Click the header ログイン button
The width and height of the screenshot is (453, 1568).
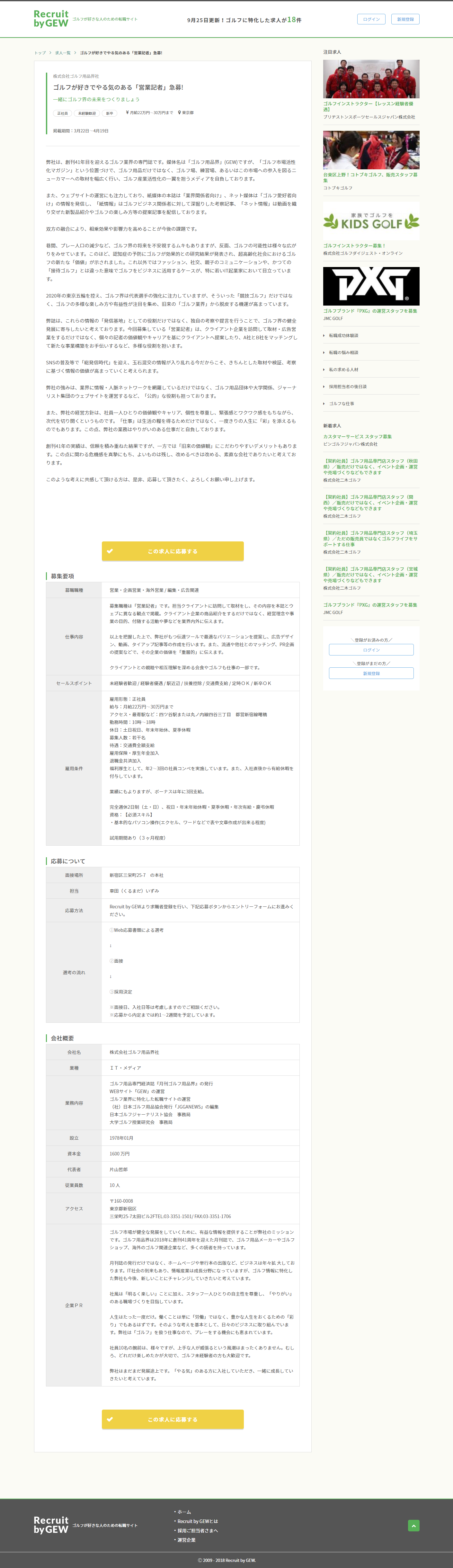371,20
